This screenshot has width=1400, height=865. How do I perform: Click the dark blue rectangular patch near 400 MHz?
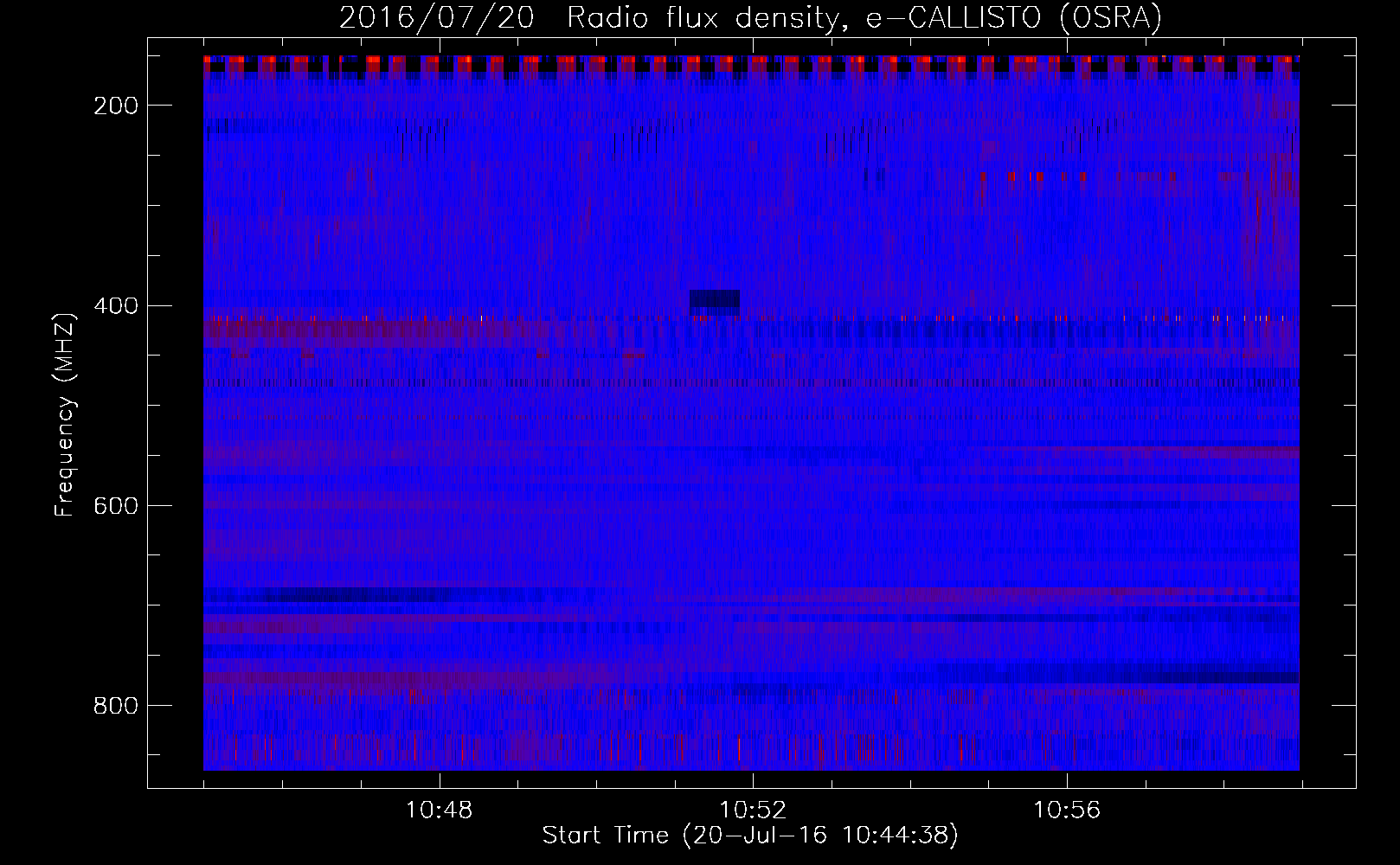[x=715, y=299]
